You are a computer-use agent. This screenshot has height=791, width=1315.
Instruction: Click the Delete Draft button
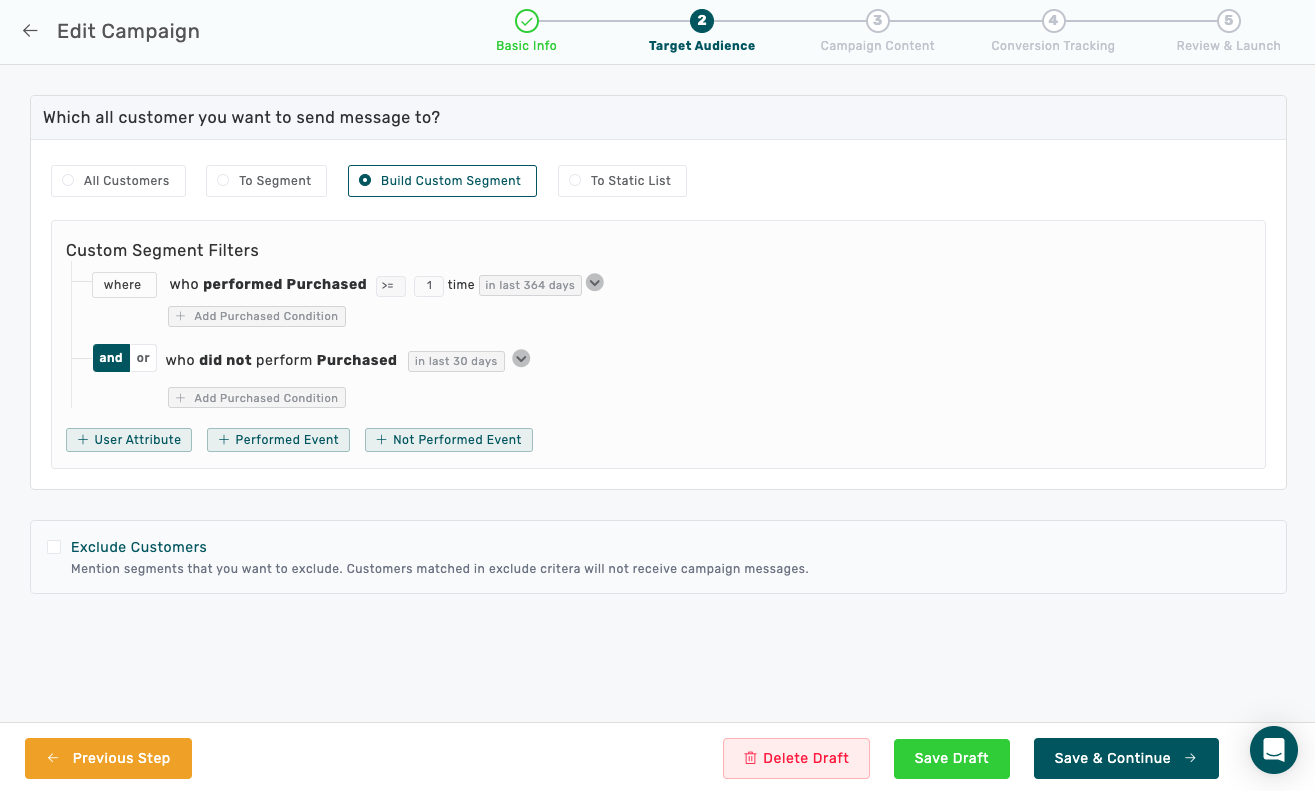[796, 758]
